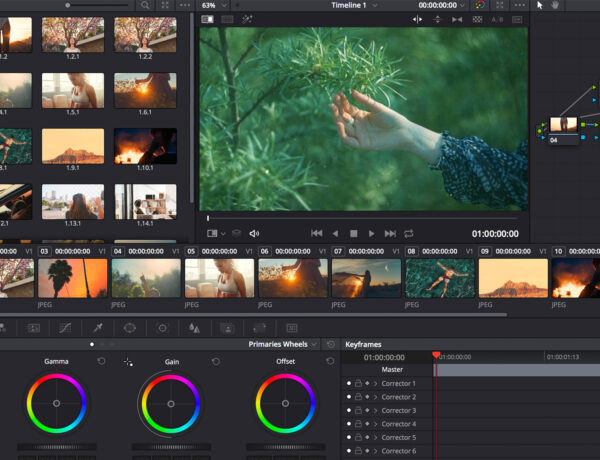
Task: Reset the Gain color wheel
Action: tap(216, 361)
